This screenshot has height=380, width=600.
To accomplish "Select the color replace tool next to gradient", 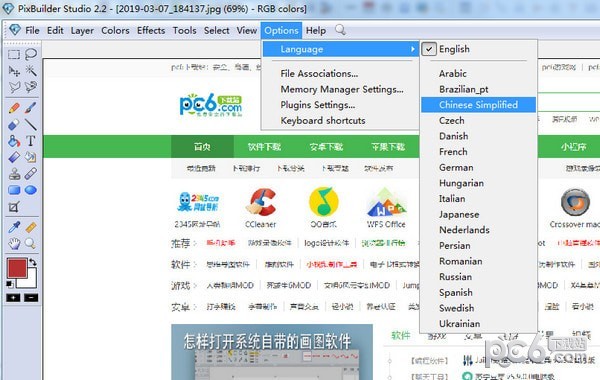I will [31, 157].
